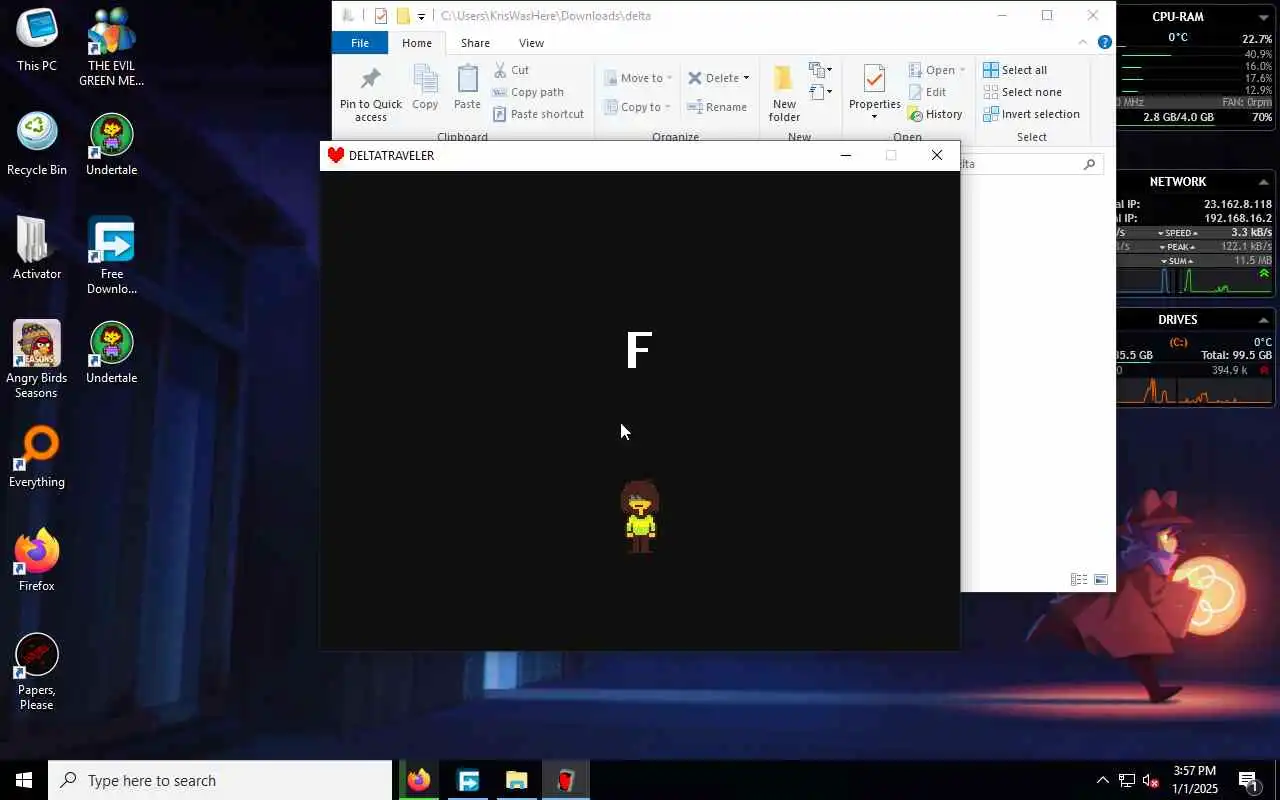1280x800 pixels.
Task: Open Free Download Manager taskbar icon
Action: tap(468, 780)
